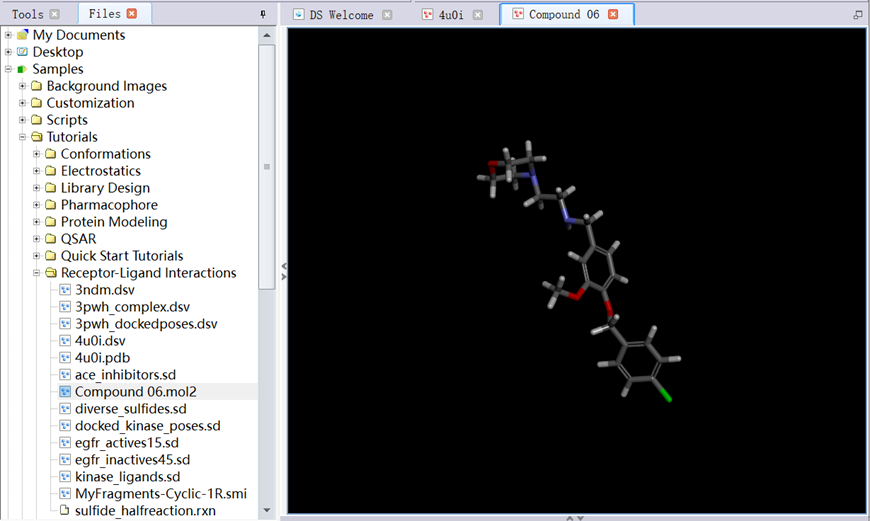Click the 4u0i.pdb file icon
Image resolution: width=870 pixels, height=521 pixels.
click(65, 358)
